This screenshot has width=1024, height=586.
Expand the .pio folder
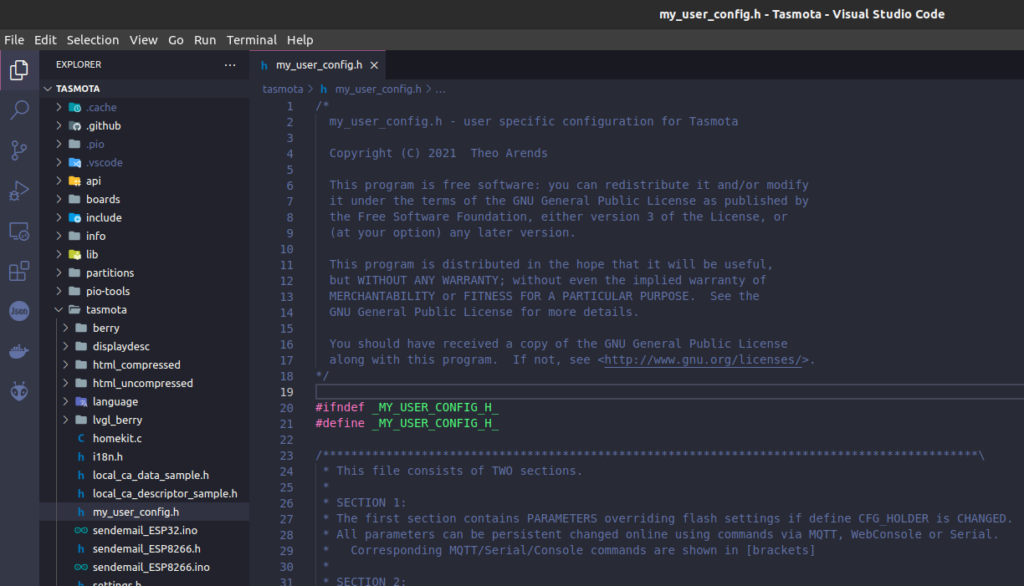click(144, 144)
